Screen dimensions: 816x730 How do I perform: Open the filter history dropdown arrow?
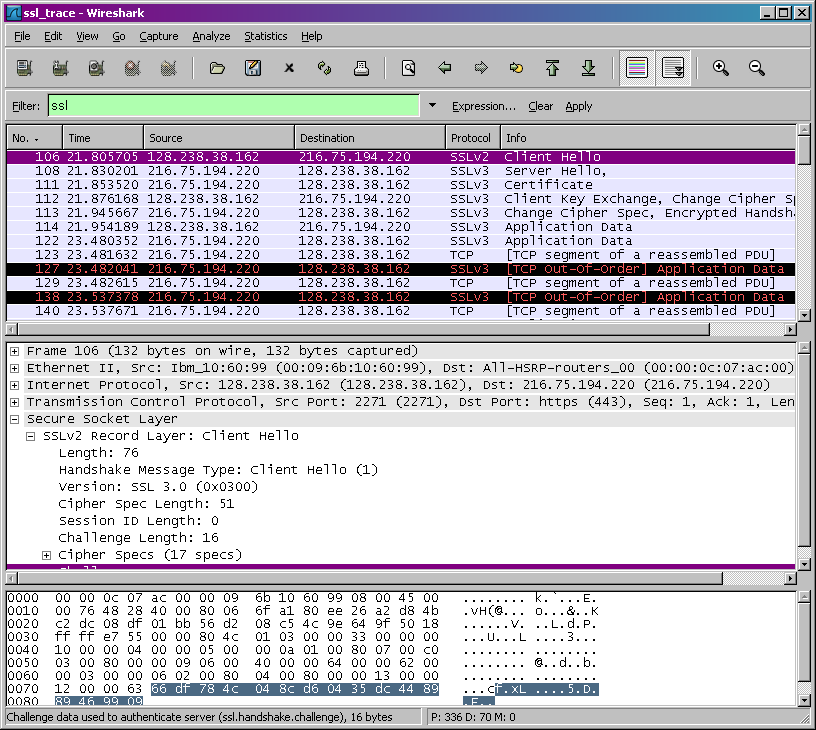[x=432, y=106]
